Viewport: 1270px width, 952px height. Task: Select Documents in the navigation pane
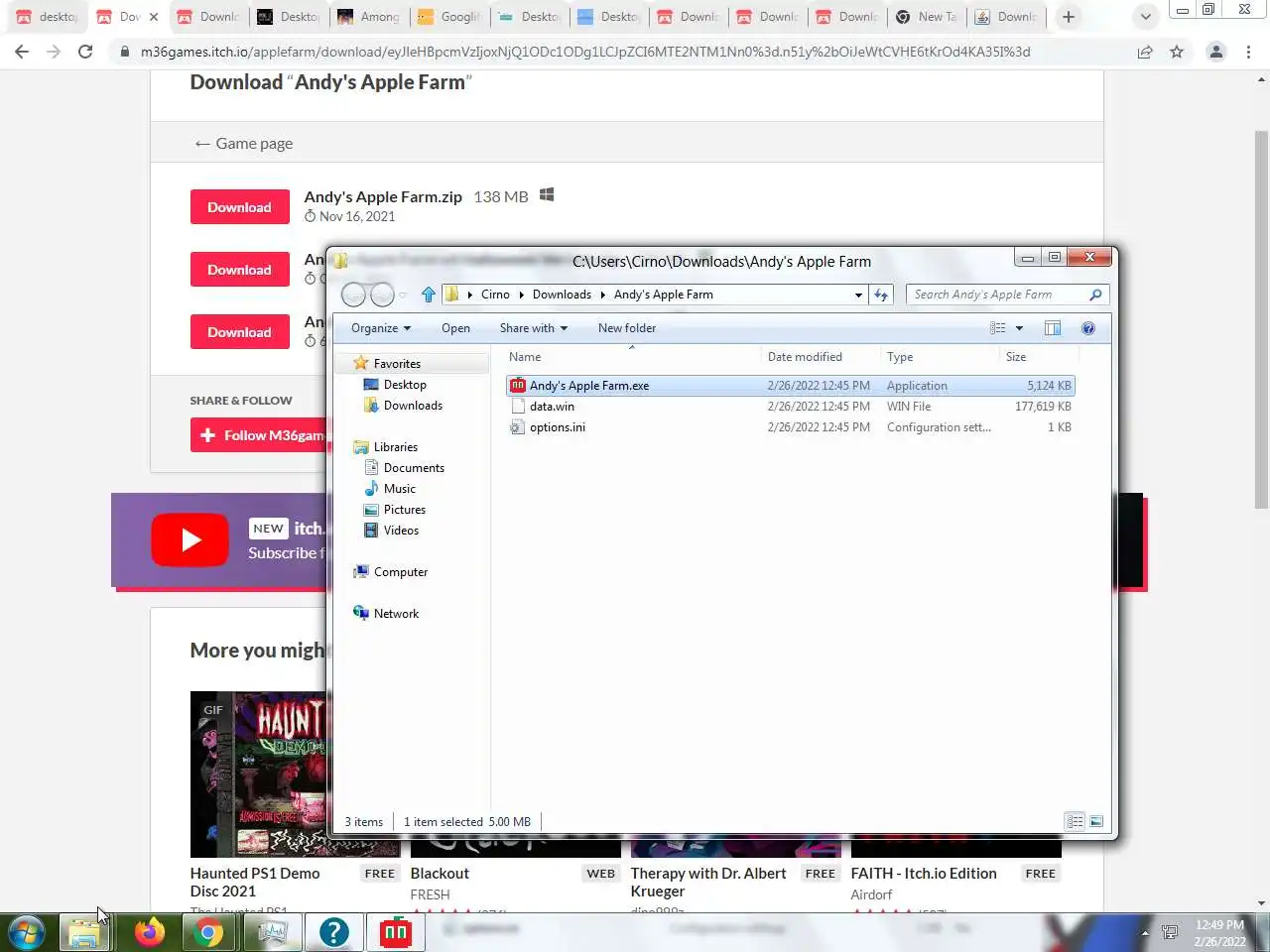click(414, 468)
